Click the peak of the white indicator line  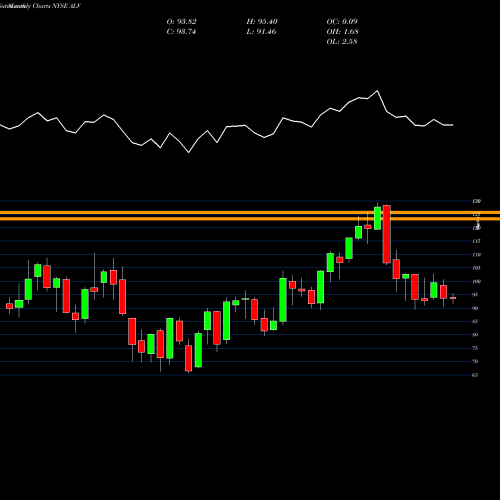pyautogui.click(x=377, y=91)
